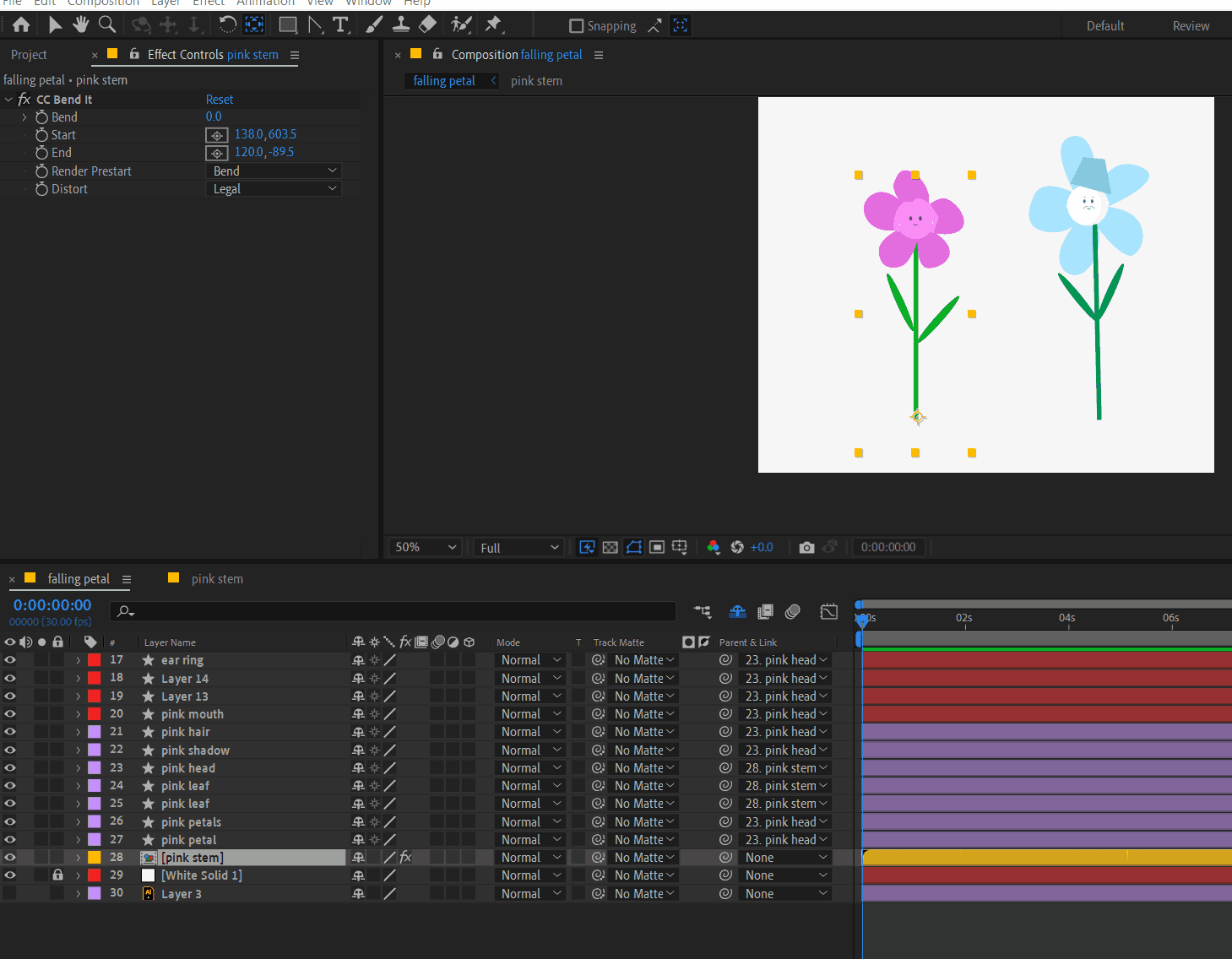The height and width of the screenshot is (959, 1232).
Task: Click the purple label swatch of pink leaf 24
Action: click(x=95, y=786)
